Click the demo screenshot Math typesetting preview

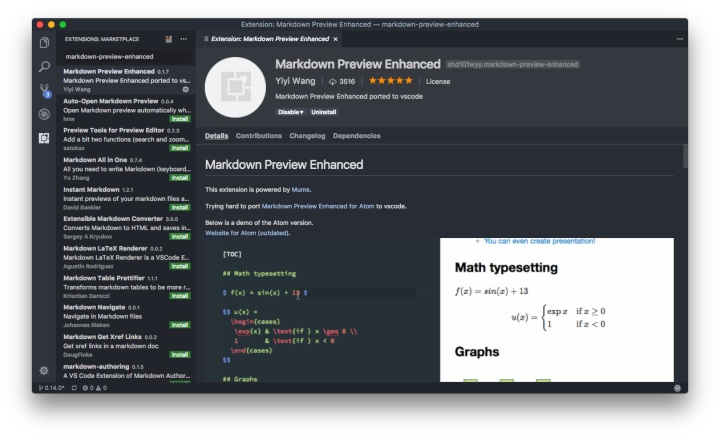pos(557,310)
